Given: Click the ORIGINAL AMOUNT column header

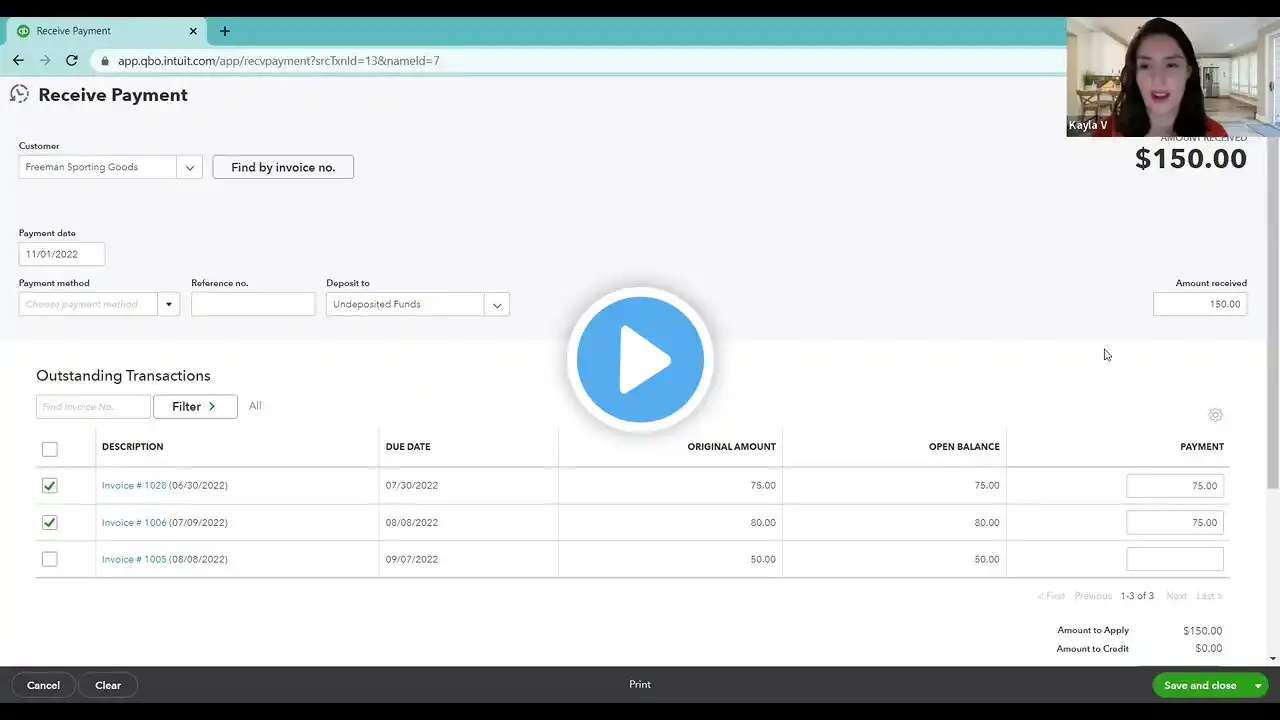Looking at the screenshot, I should click(731, 447).
